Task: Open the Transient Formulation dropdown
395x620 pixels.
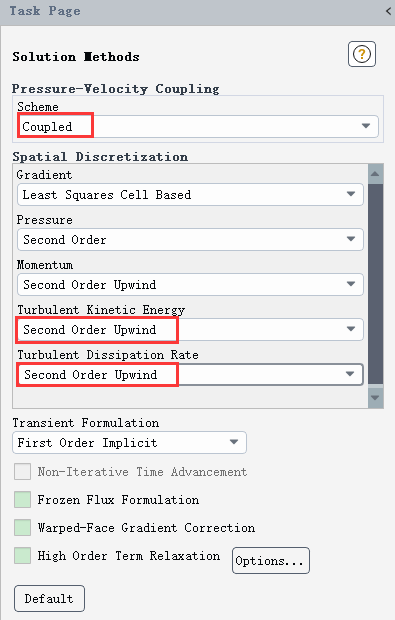Action: tap(130, 442)
